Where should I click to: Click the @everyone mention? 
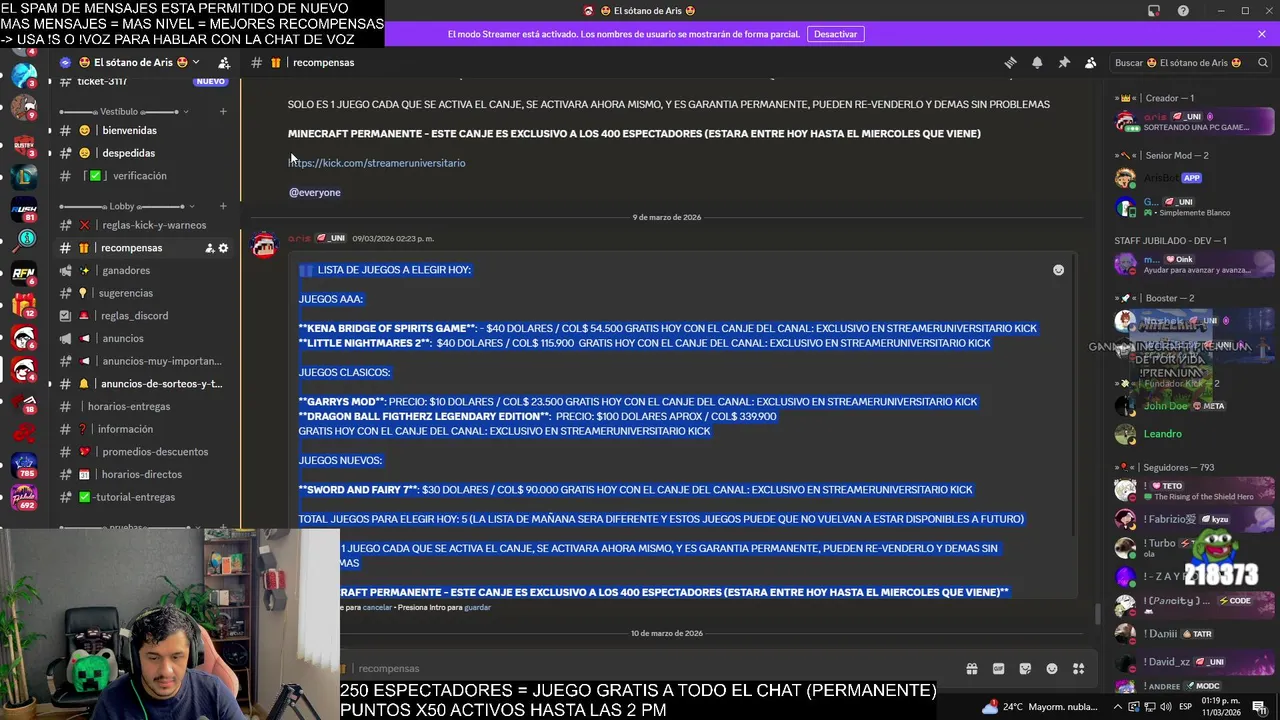pos(315,192)
